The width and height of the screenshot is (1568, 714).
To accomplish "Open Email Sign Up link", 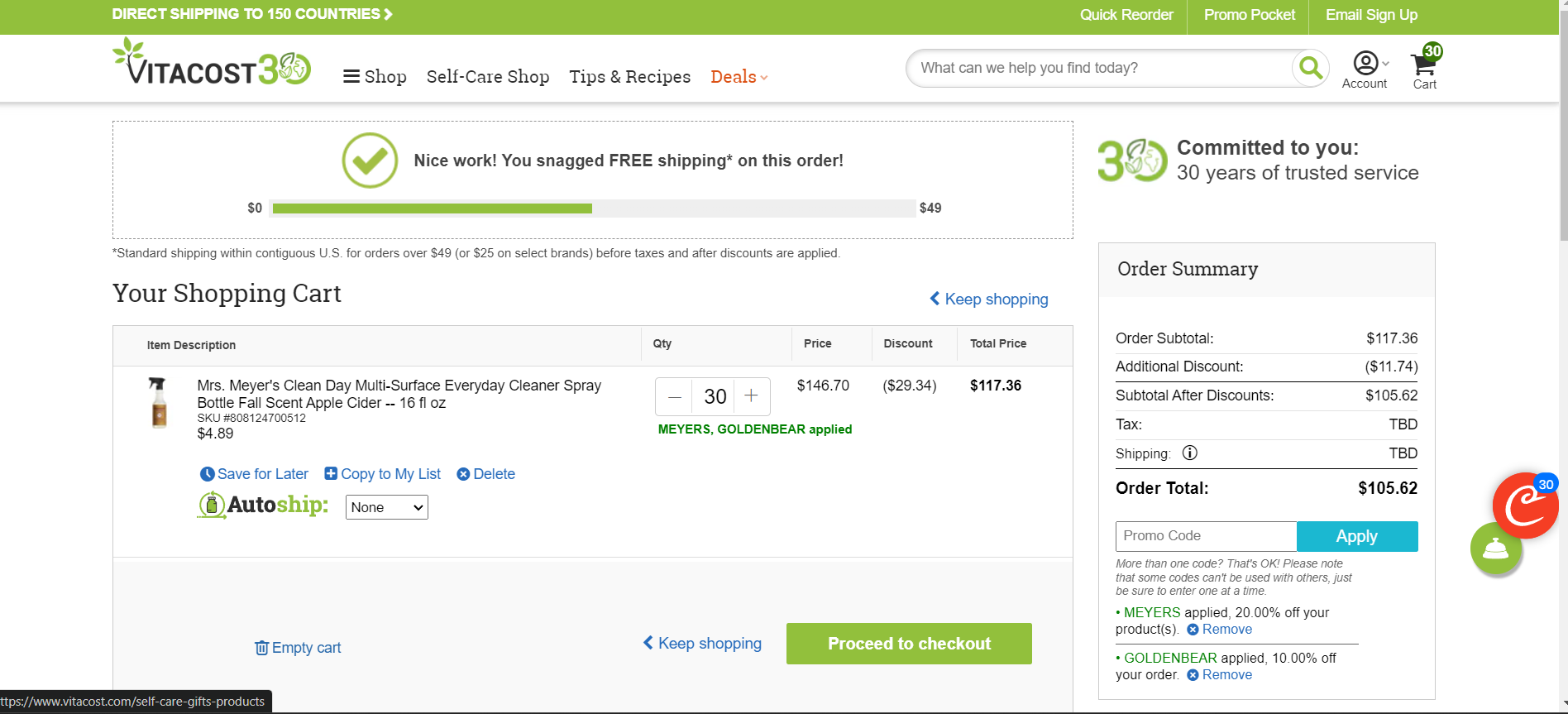I will click(1371, 15).
